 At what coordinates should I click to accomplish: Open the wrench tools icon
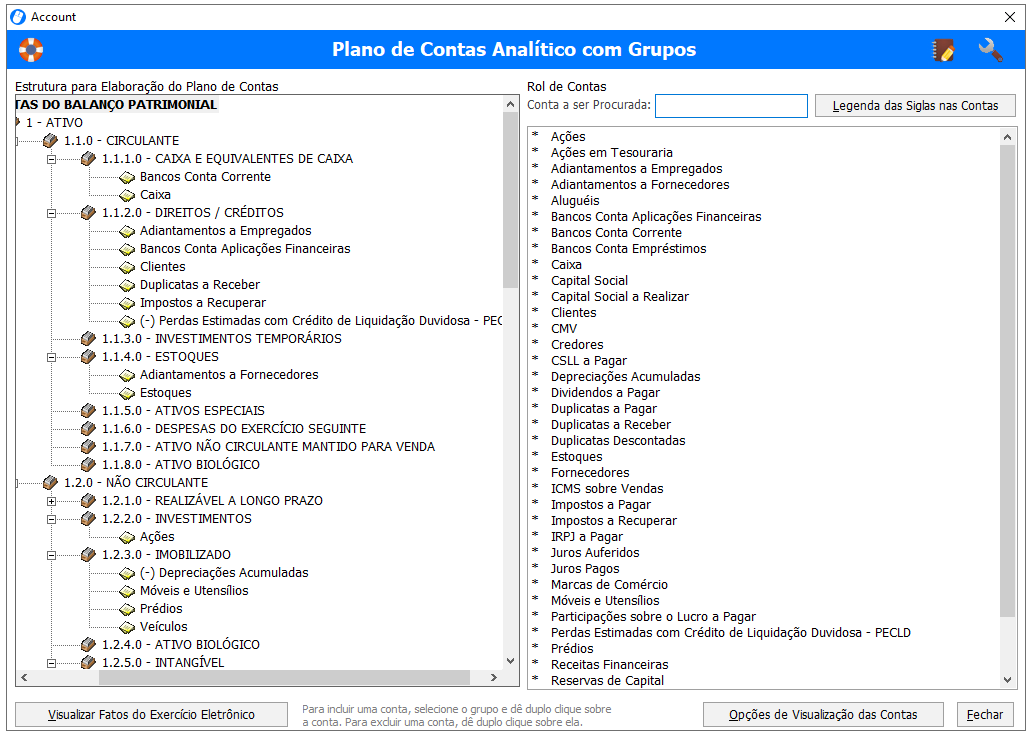[990, 50]
